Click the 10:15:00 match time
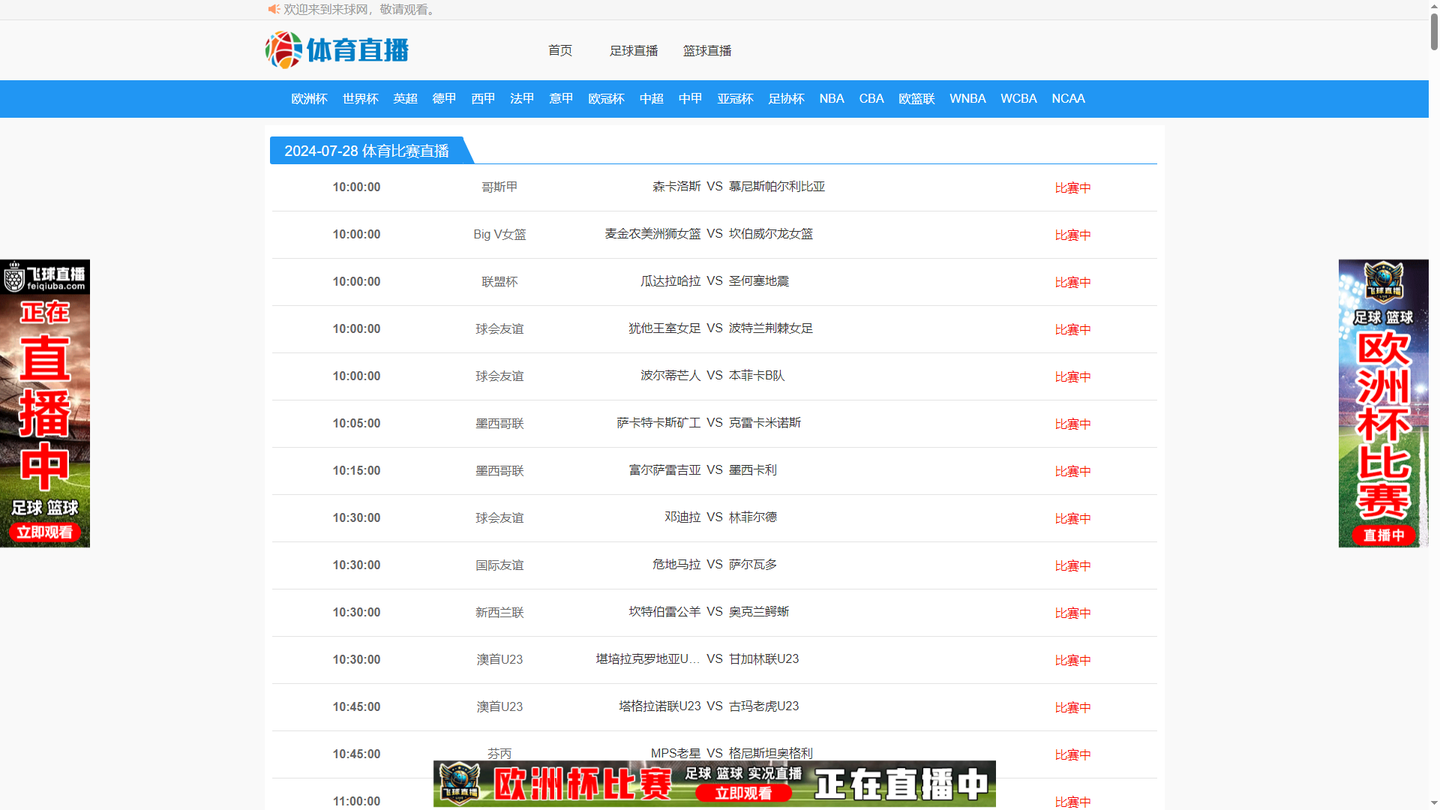Viewport: 1440px width, 810px height. [356, 470]
